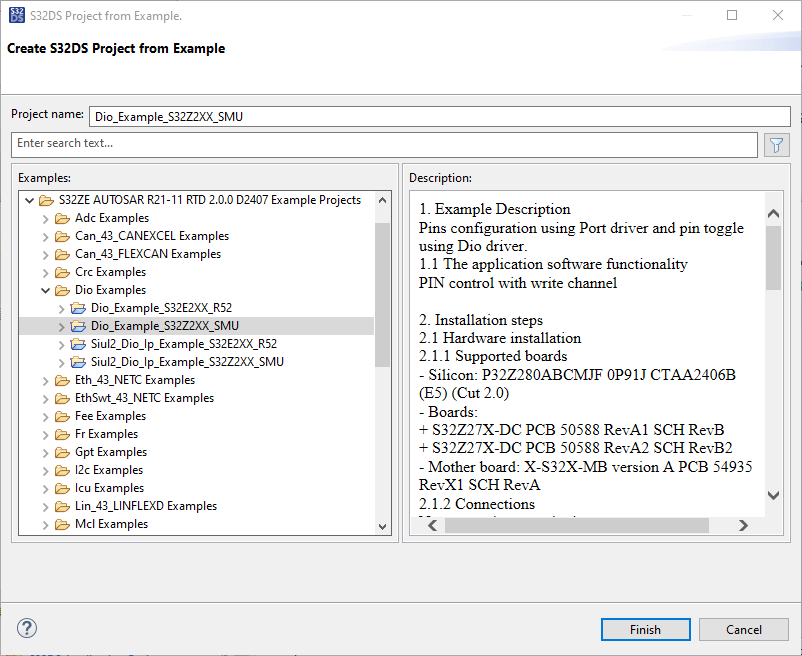
Task: Expand the Can_43_FLEXCAN Examples node
Action: [45, 254]
